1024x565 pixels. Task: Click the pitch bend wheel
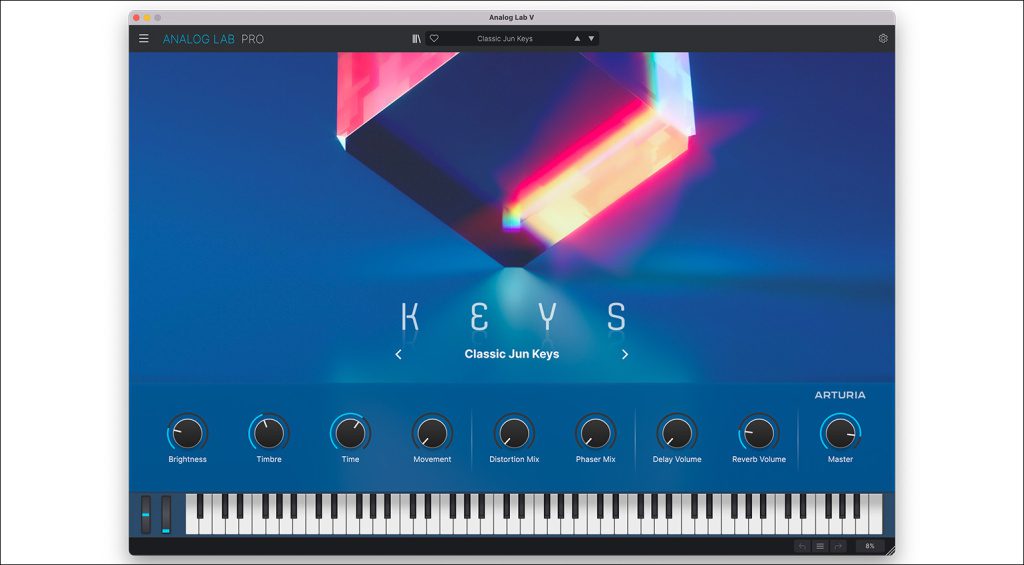click(x=146, y=515)
